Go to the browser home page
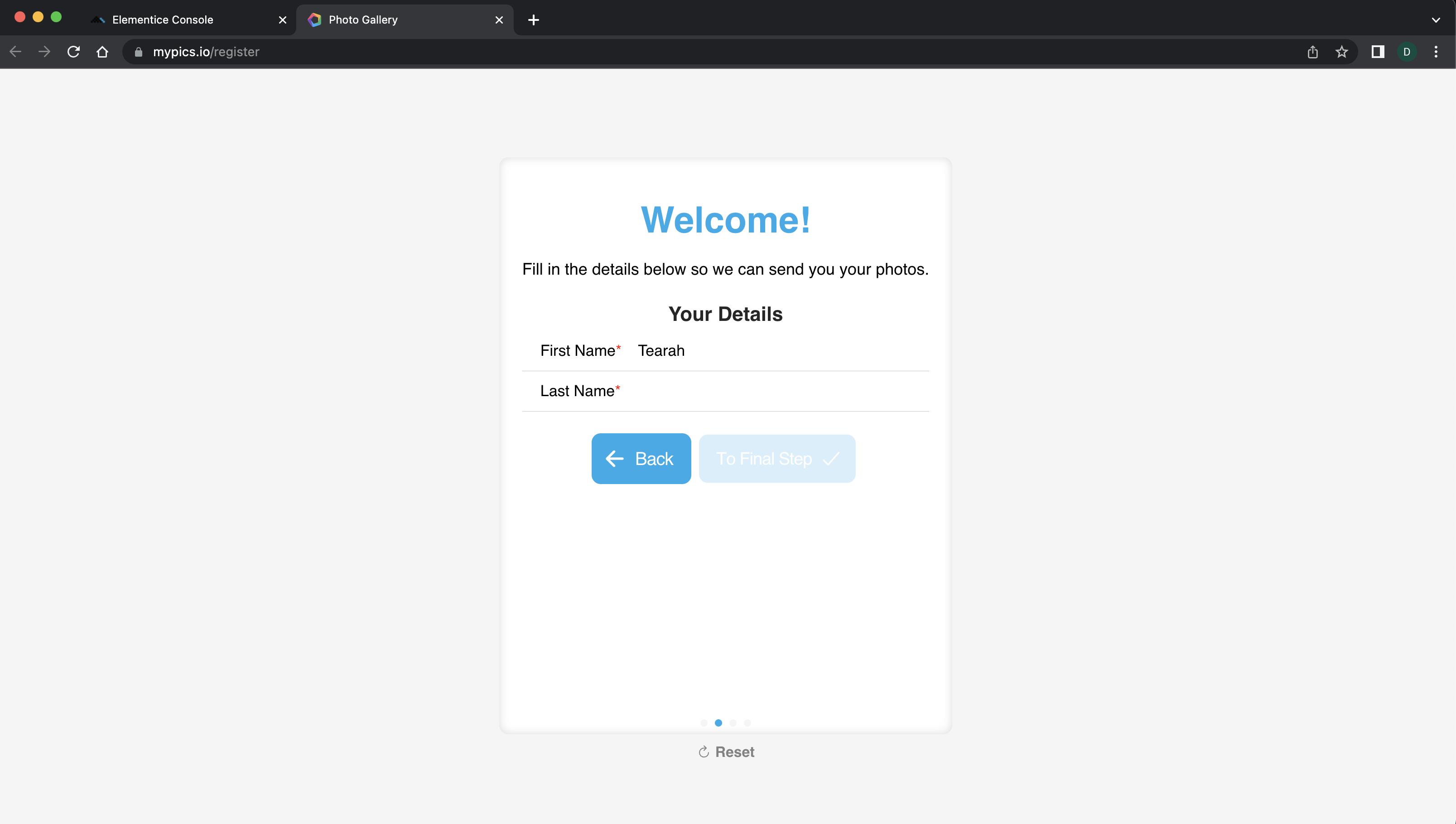 pyautogui.click(x=102, y=52)
